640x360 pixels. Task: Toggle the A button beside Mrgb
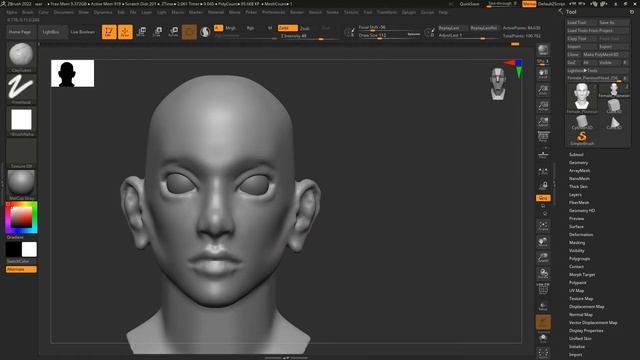(218, 28)
